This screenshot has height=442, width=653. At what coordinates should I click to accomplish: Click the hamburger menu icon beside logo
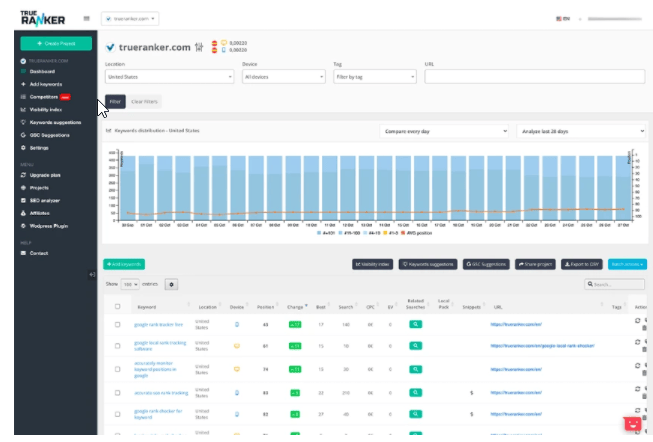pos(86,18)
